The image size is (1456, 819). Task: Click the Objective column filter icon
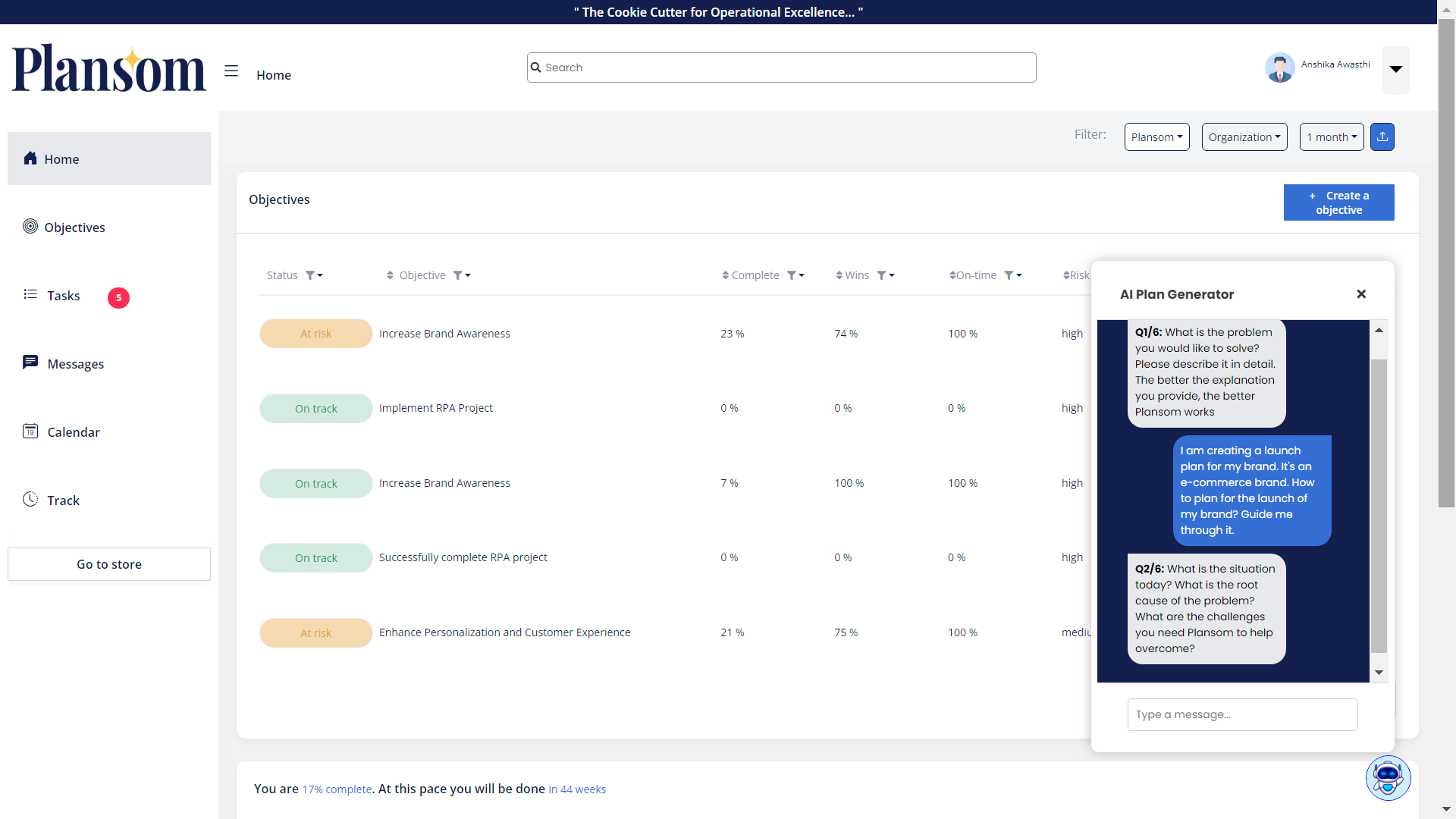(458, 275)
